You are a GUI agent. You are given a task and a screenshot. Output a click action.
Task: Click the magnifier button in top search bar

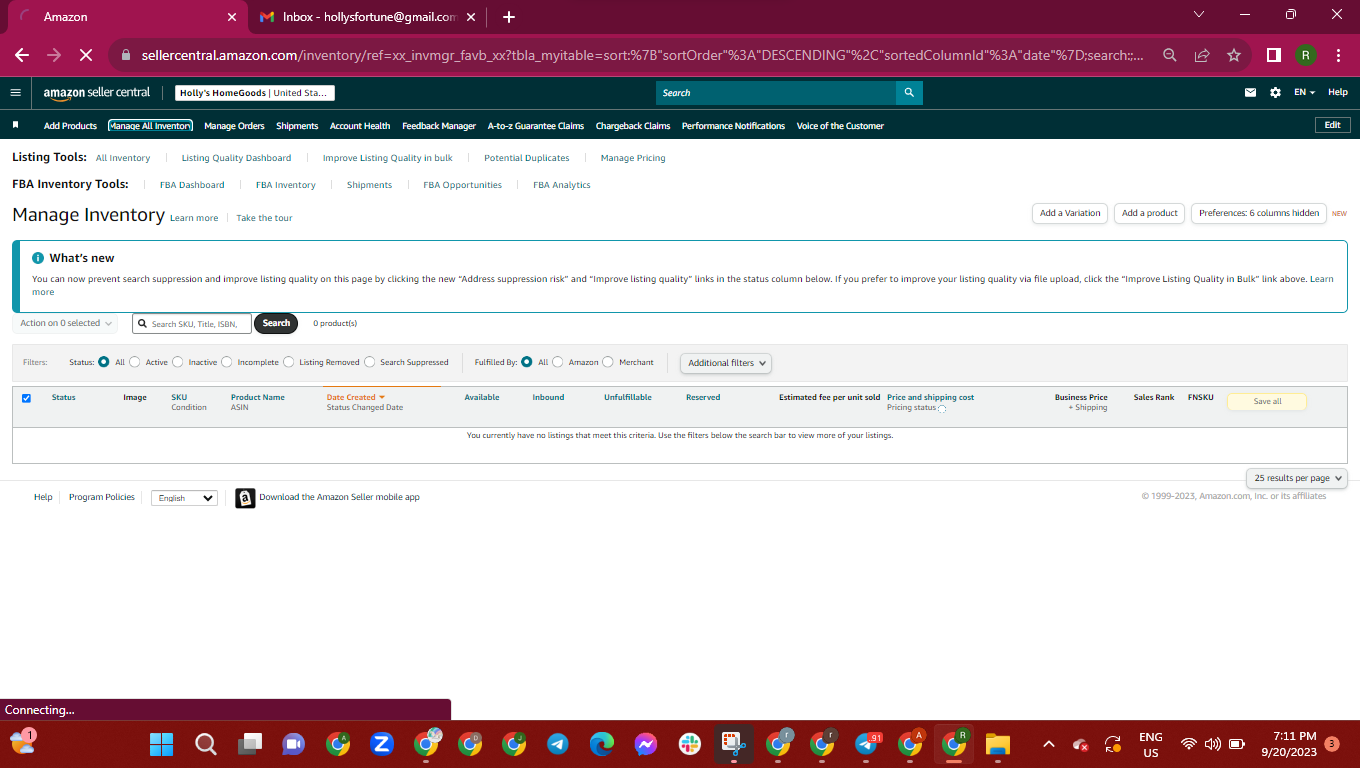pyautogui.click(x=909, y=93)
